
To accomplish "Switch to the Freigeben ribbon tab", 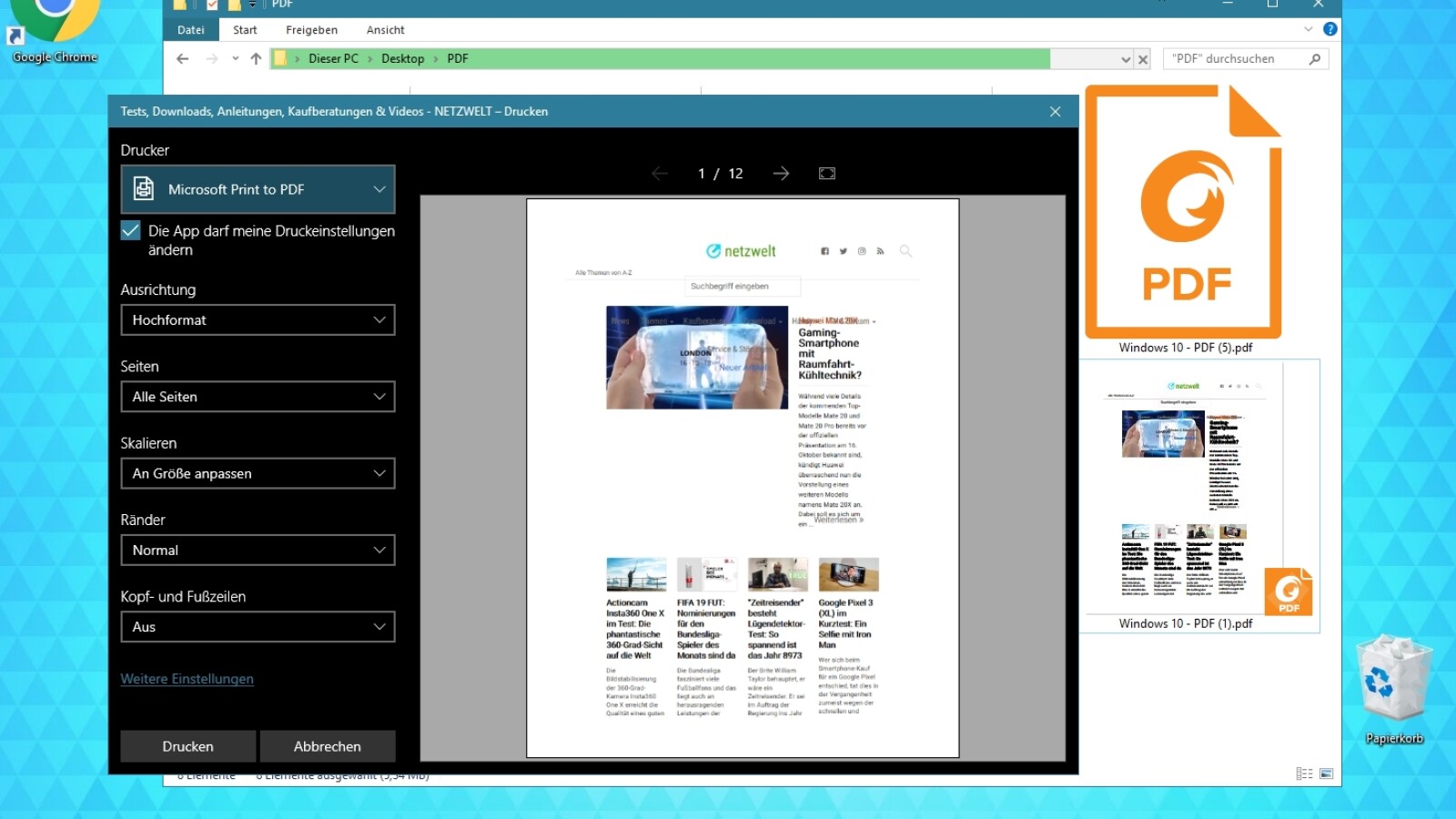I will [x=311, y=30].
